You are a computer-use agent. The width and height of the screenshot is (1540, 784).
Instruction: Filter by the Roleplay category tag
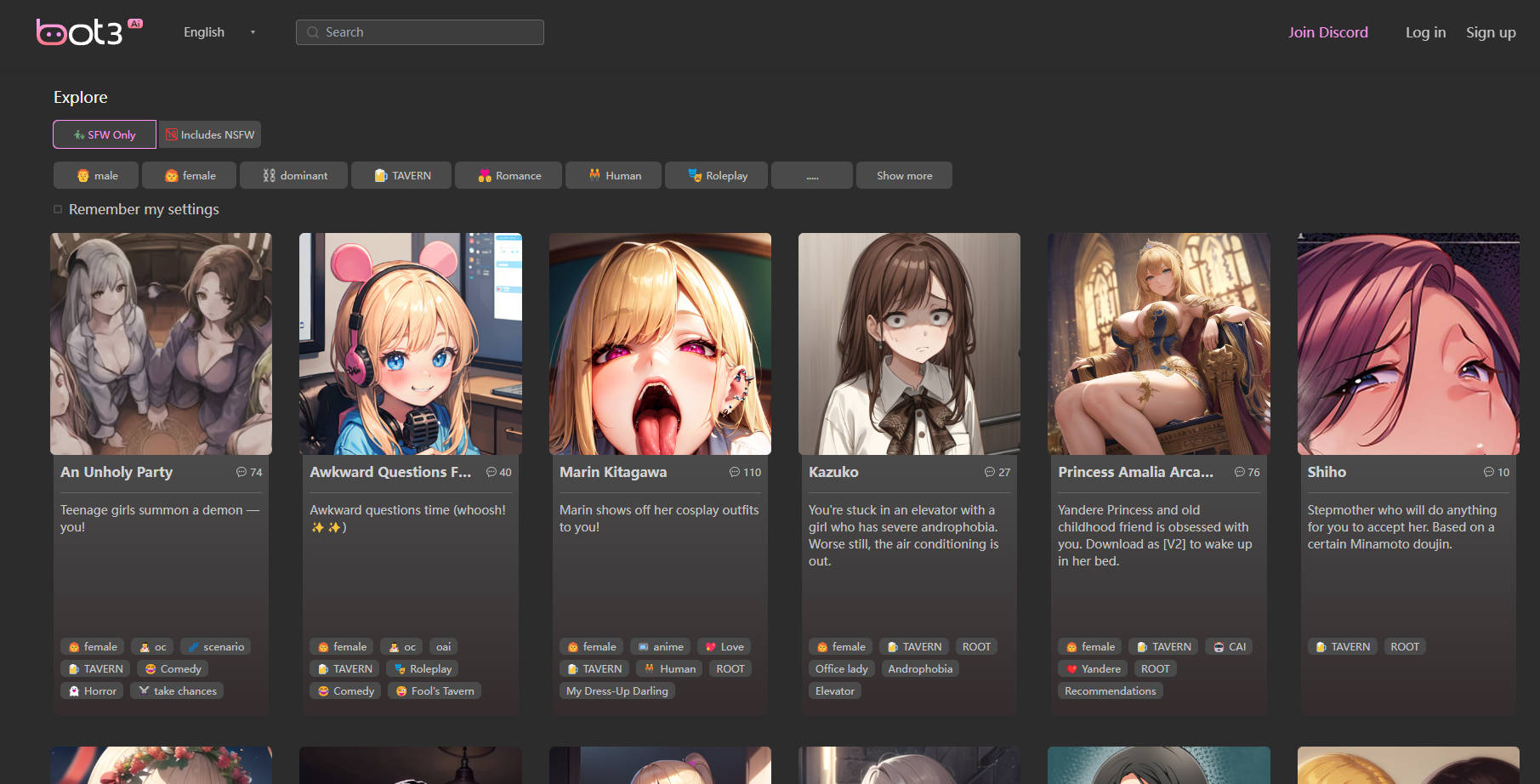point(717,175)
